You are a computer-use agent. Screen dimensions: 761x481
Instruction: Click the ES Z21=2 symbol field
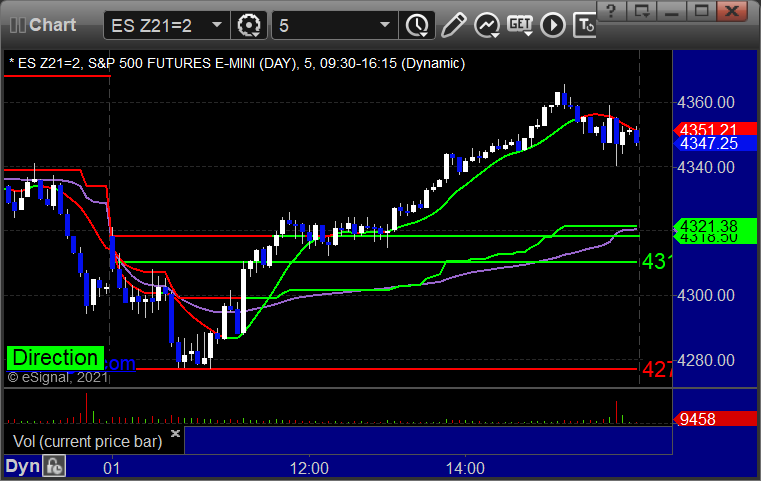166,25
